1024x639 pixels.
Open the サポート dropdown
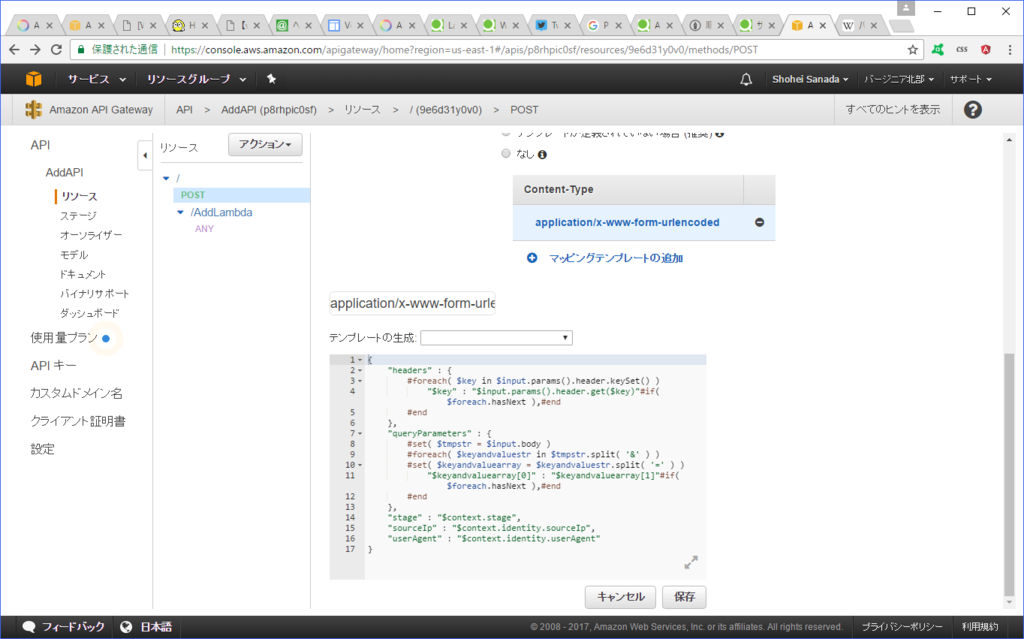970,79
